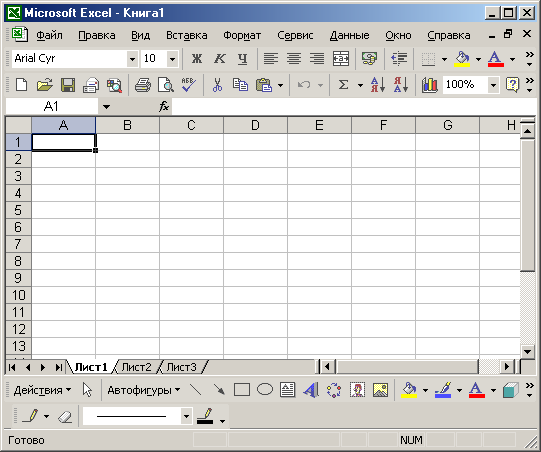
Task: Cut selection with scissors icon
Action: (217, 85)
